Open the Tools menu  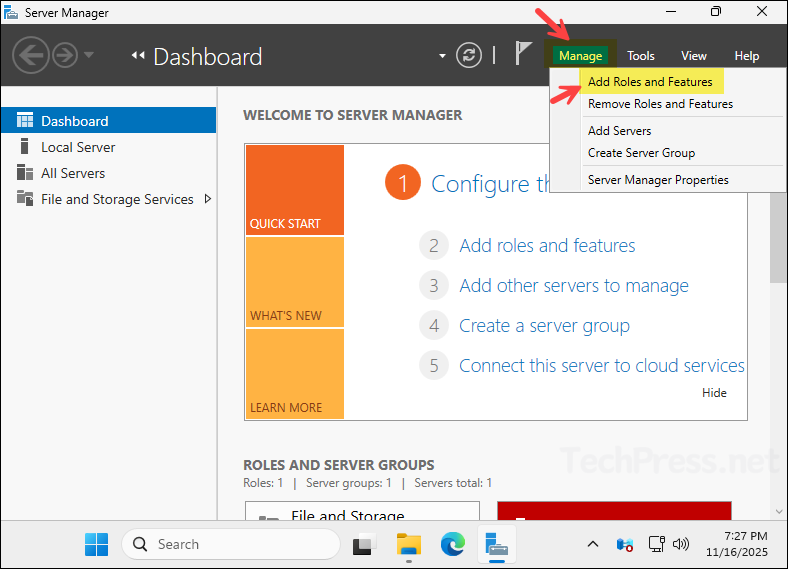(641, 56)
